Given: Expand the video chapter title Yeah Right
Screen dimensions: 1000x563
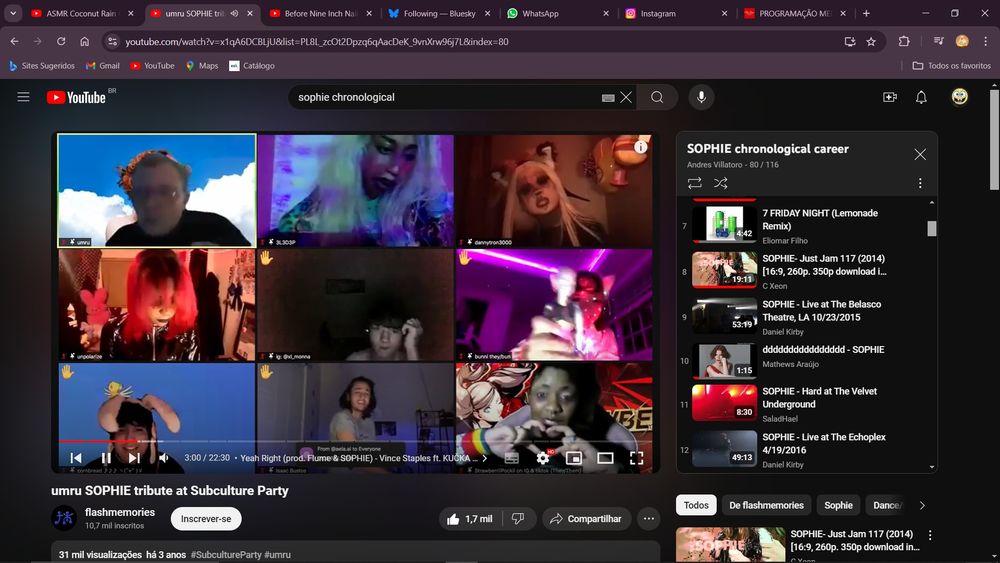Looking at the screenshot, I should pyautogui.click(x=364, y=458).
